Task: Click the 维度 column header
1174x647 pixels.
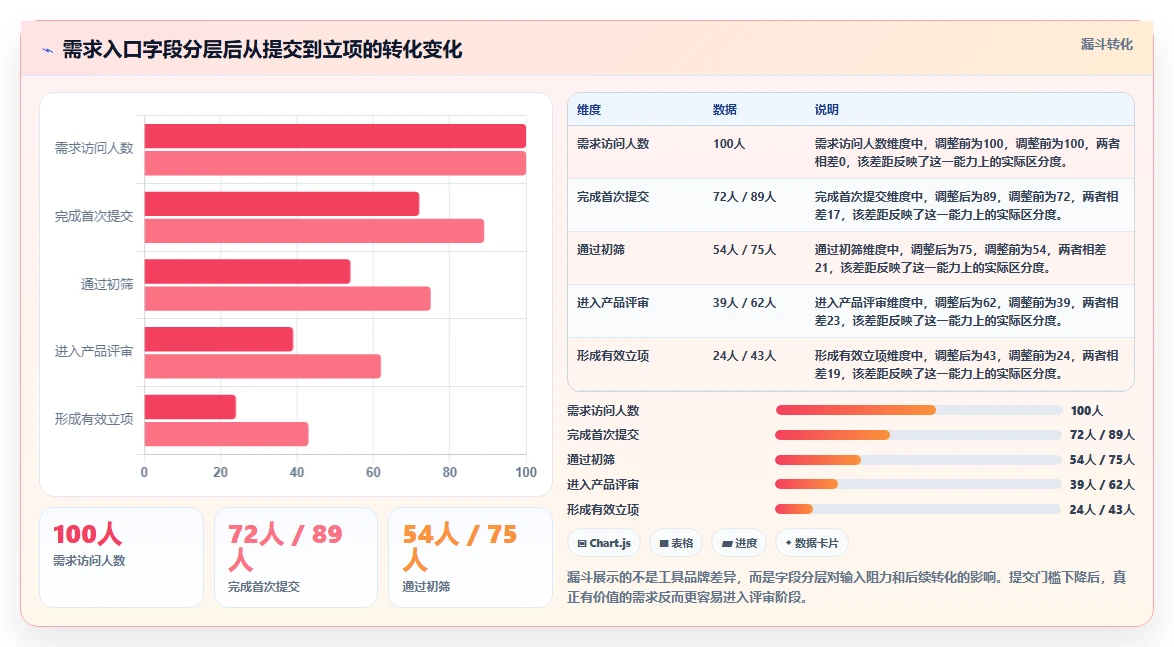Action: coord(588,109)
